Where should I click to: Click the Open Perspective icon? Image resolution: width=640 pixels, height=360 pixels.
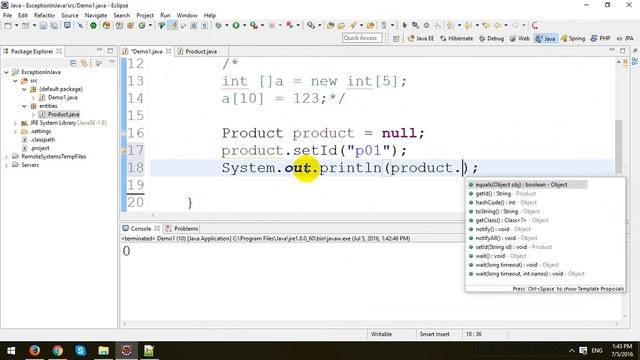point(396,38)
